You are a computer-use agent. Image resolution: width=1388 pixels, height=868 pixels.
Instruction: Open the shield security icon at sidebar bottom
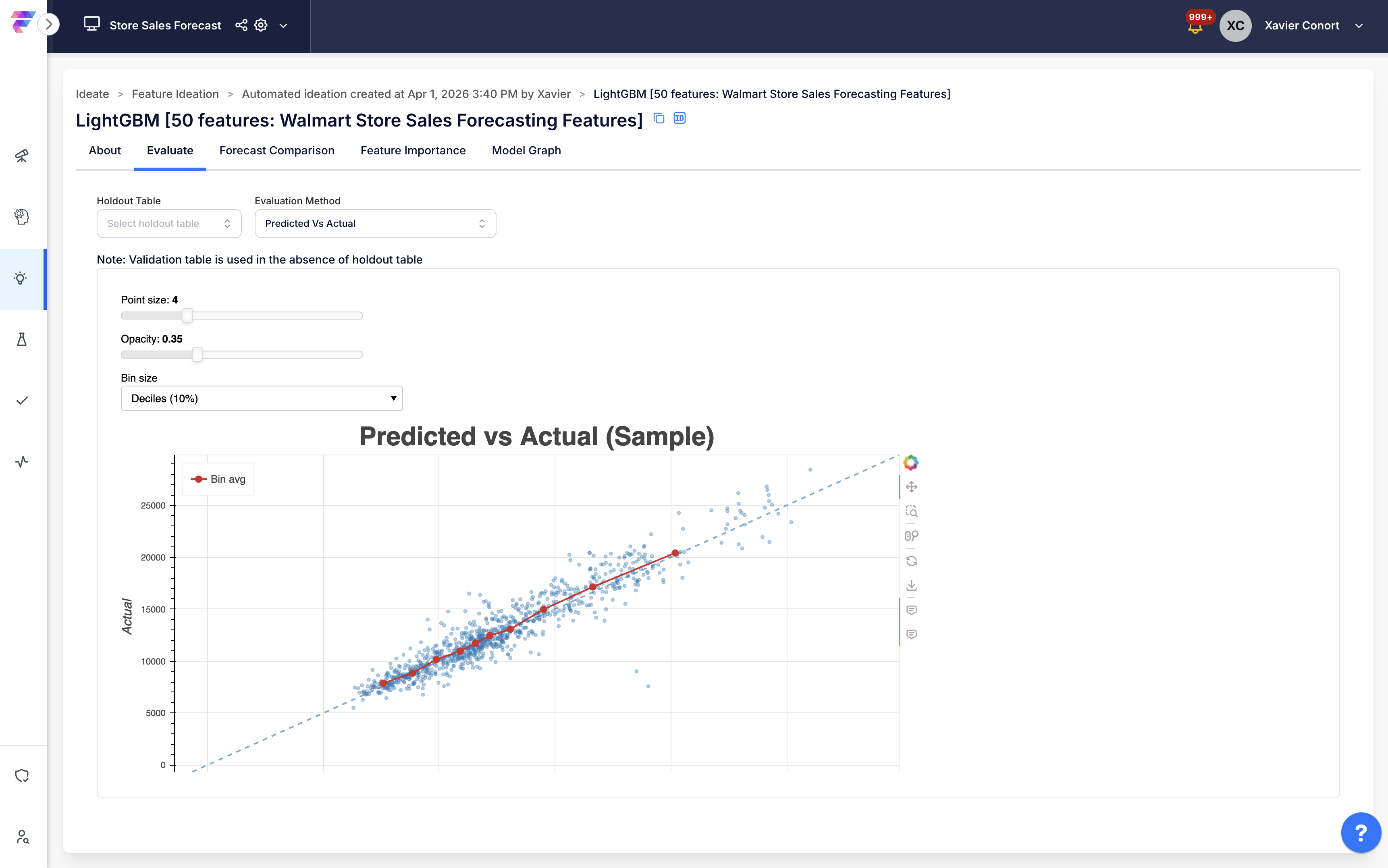22,775
